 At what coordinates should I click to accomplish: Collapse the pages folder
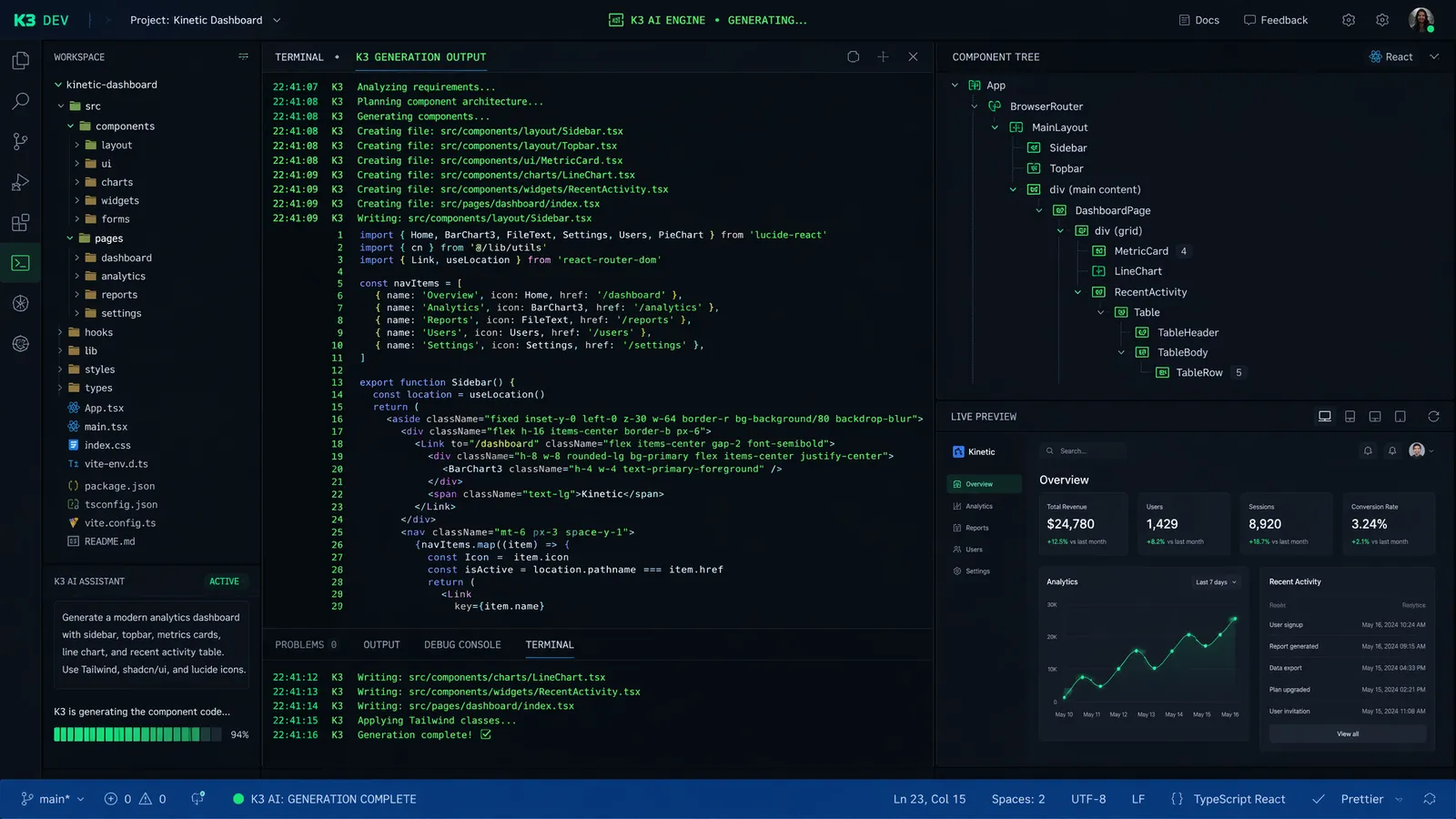[70, 238]
